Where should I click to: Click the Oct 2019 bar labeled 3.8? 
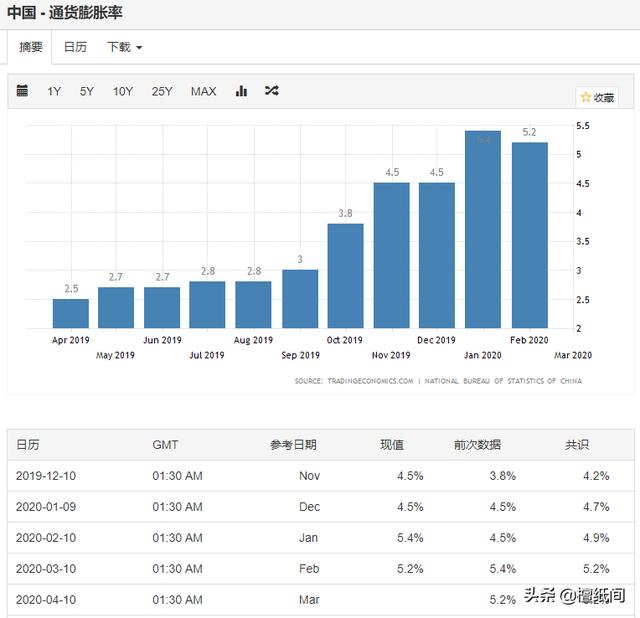(x=345, y=276)
